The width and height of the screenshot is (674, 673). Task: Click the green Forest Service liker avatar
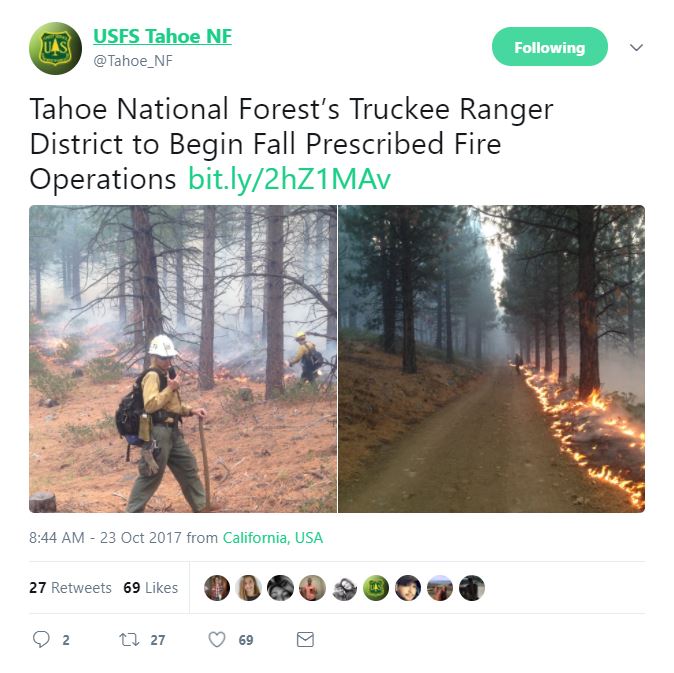coord(376,587)
